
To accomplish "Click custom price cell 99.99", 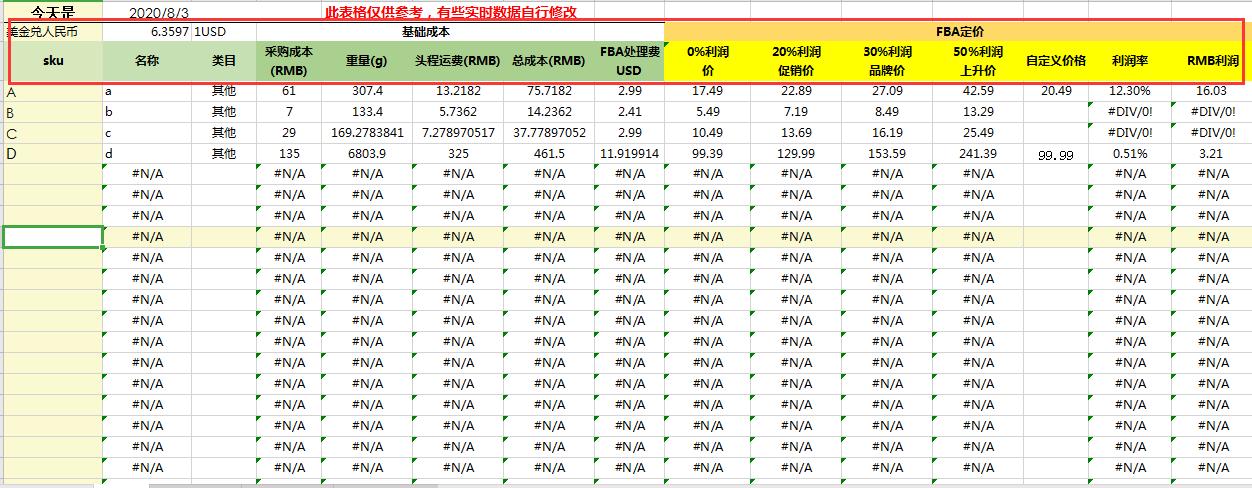I will coord(1055,155).
